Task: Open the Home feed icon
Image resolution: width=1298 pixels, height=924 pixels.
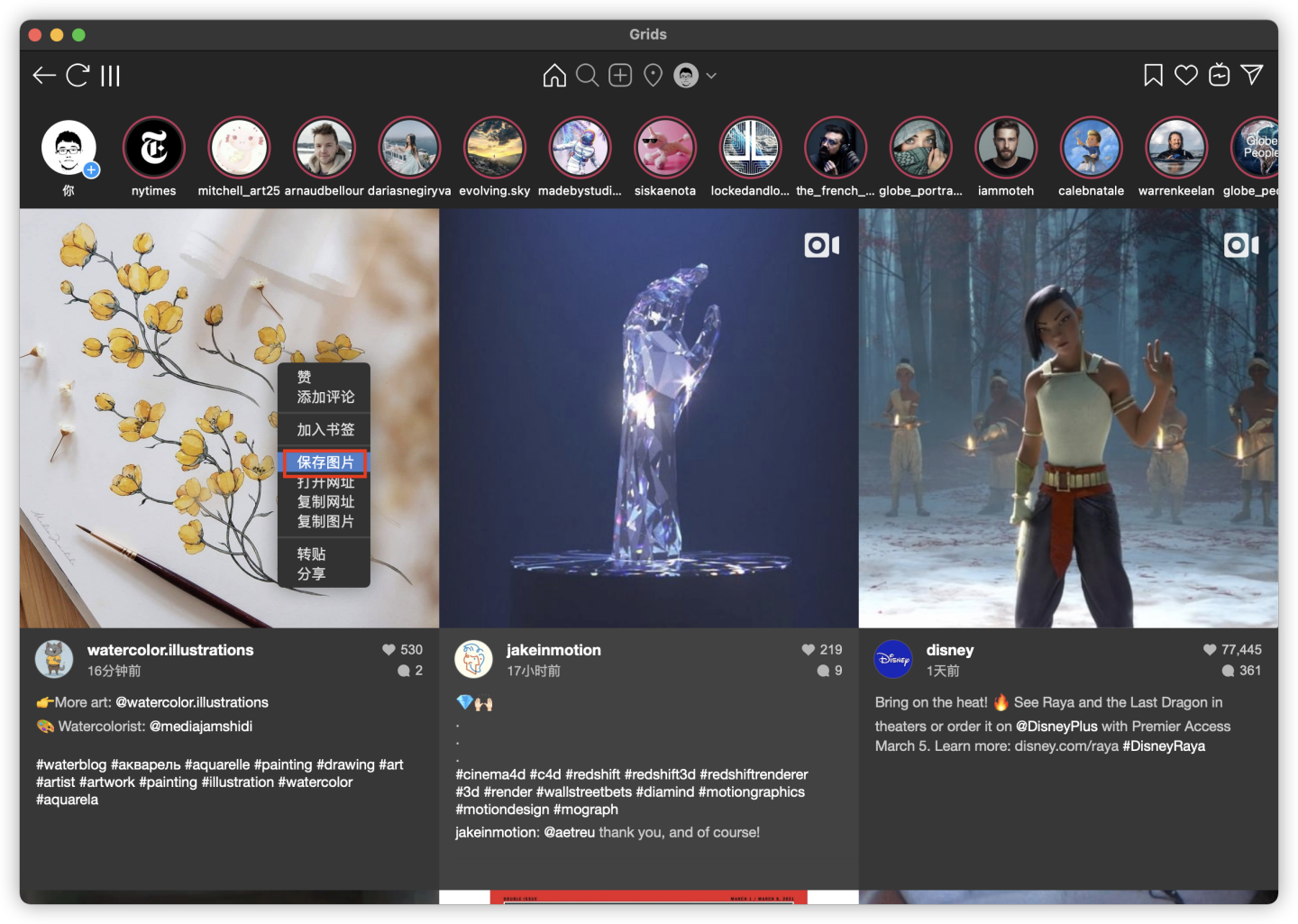Action: (x=554, y=76)
